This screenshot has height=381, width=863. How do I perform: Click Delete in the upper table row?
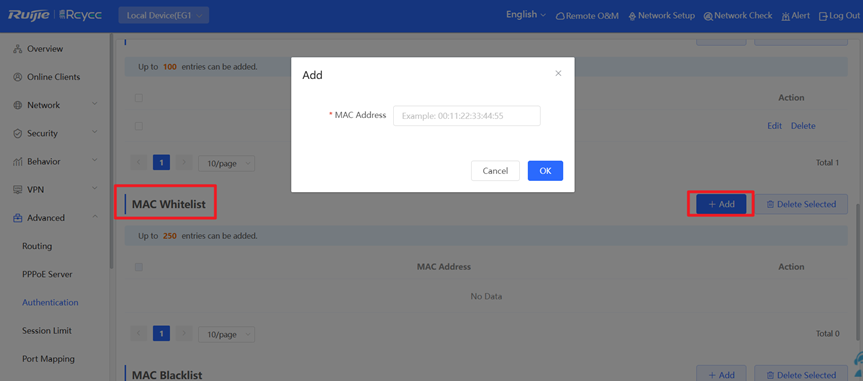(x=803, y=126)
